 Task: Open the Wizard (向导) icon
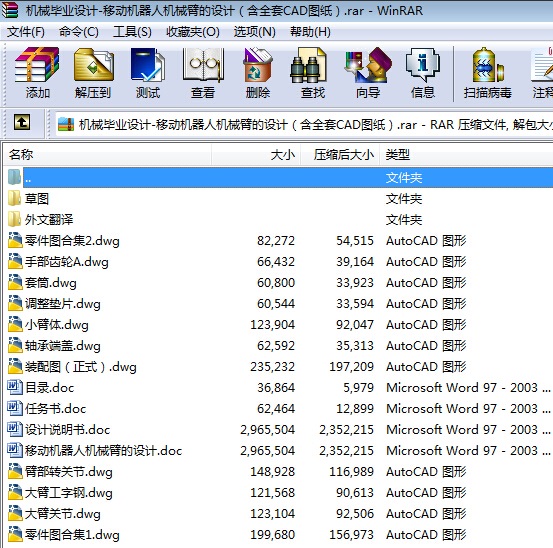pyautogui.click(x=368, y=65)
